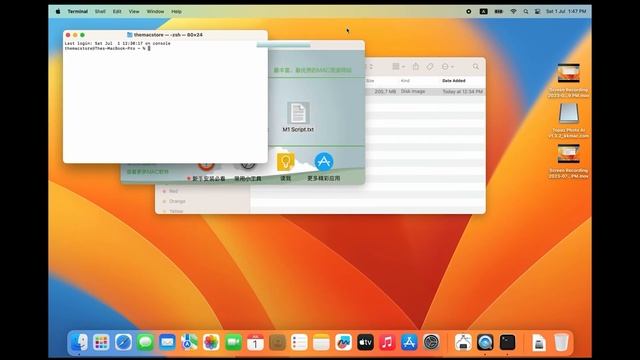Viewport: 640px width, 360px height.
Task: Click the white install-helper app Dock icon
Action: (x=463, y=342)
